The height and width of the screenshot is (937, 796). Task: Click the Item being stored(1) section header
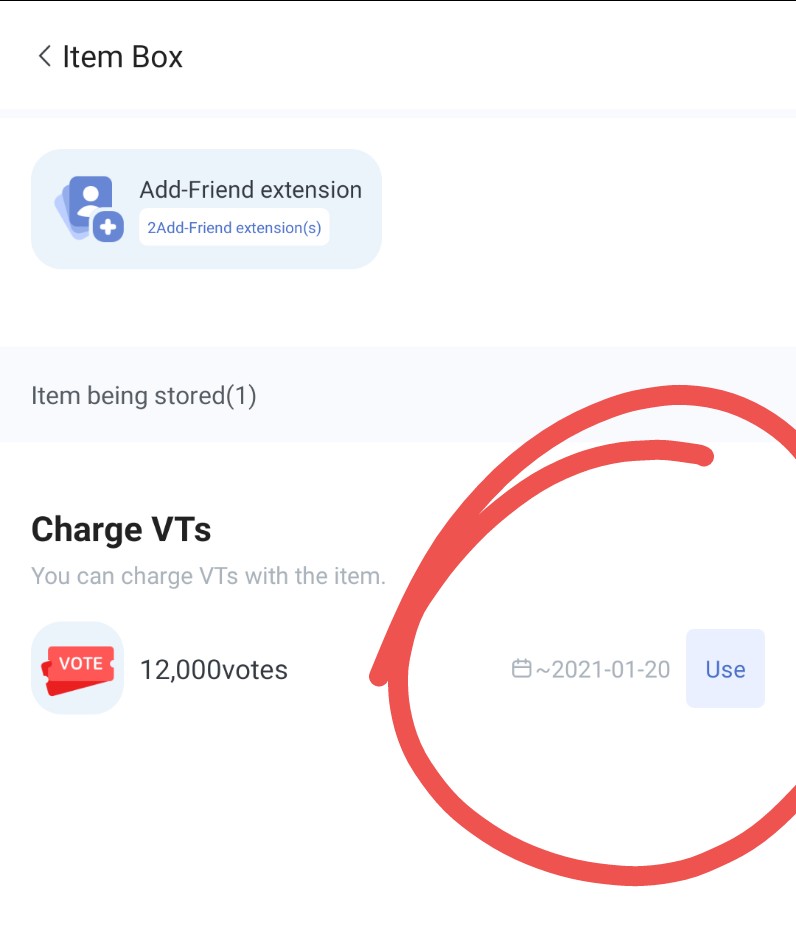[143, 396]
